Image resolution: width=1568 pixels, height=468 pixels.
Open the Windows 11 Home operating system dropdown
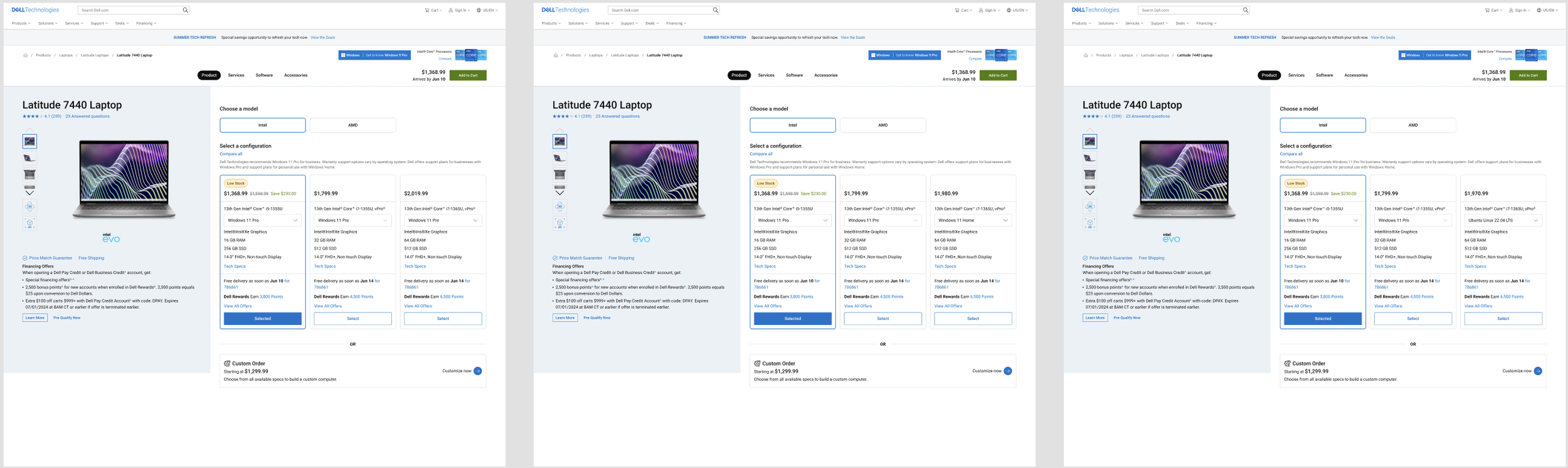(x=973, y=220)
